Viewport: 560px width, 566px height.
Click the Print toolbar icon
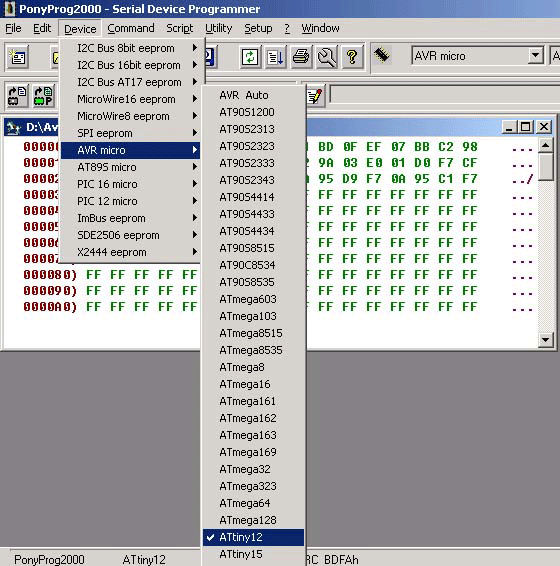coord(301,57)
